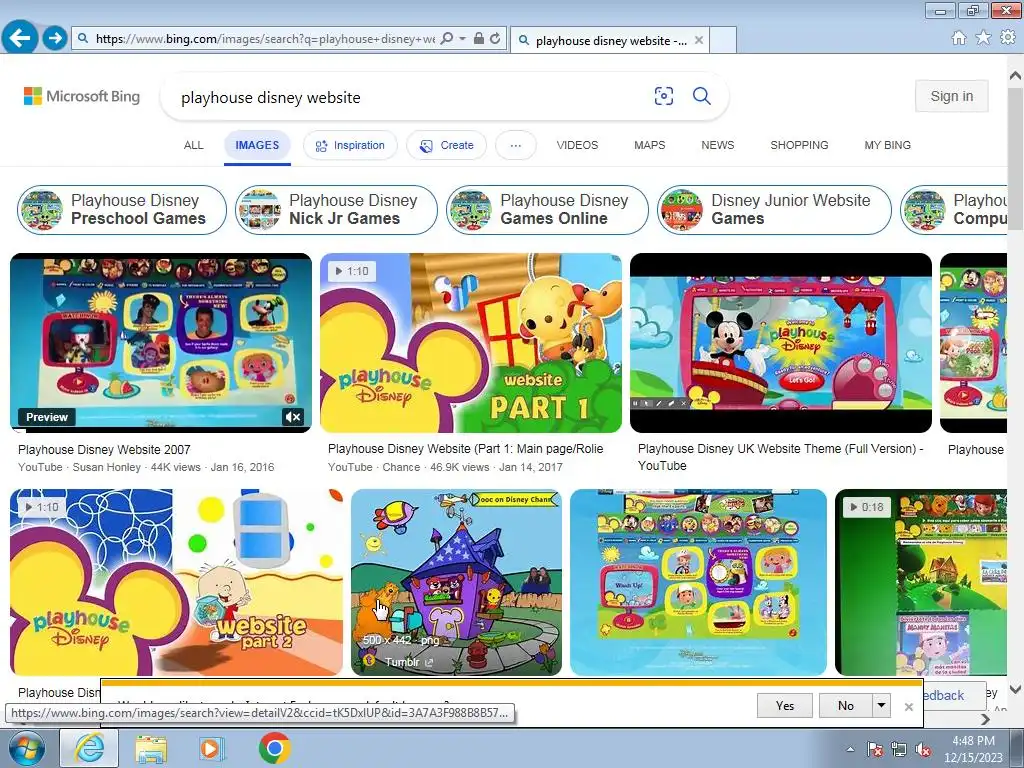
Task: Open the 0:18 green video thumbnail
Action: tap(921, 583)
